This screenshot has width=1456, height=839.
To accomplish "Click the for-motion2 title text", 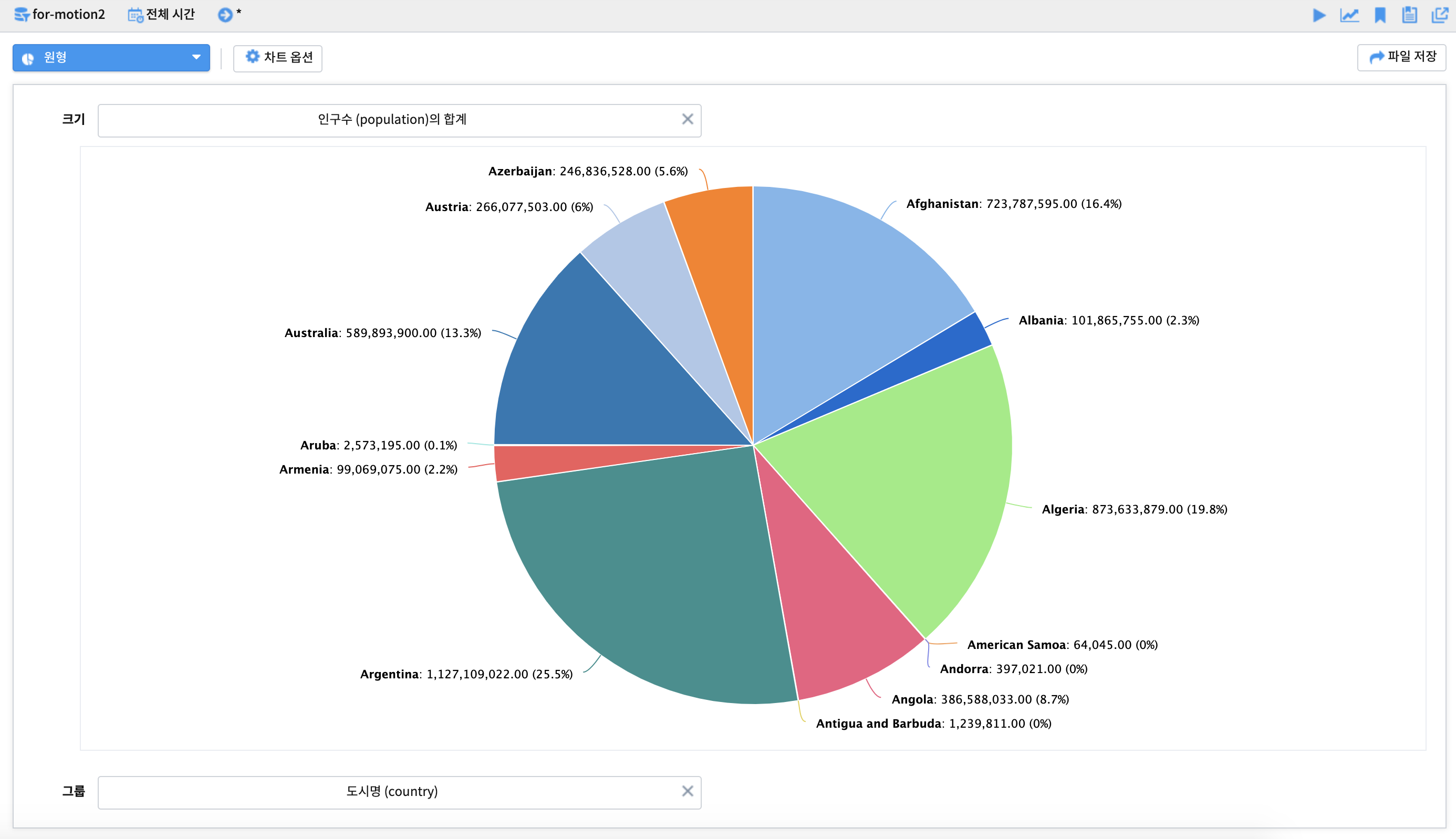I will [69, 14].
